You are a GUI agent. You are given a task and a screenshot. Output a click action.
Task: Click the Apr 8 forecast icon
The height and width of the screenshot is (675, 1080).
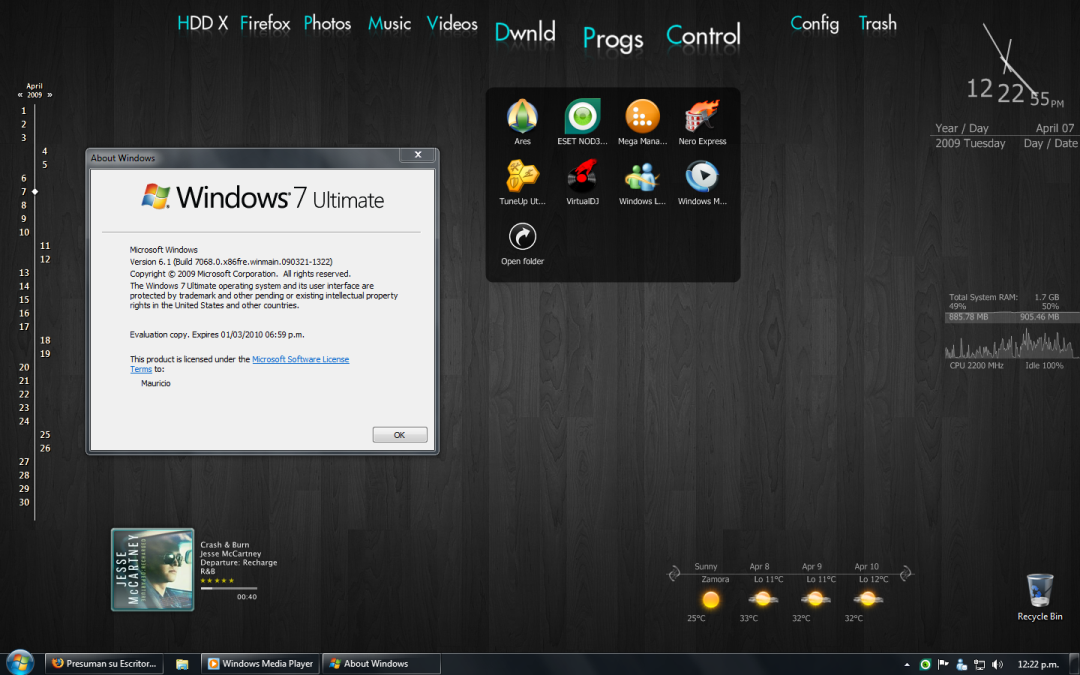(x=763, y=599)
